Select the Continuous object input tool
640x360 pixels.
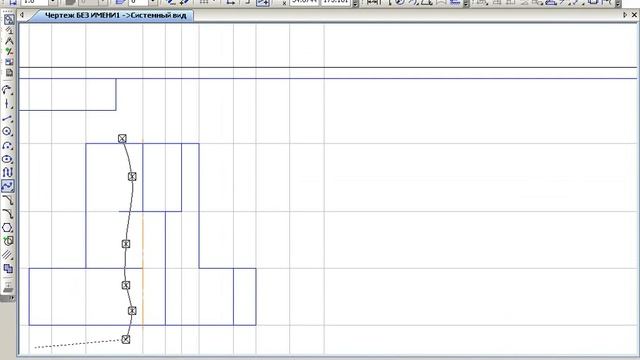[8, 173]
